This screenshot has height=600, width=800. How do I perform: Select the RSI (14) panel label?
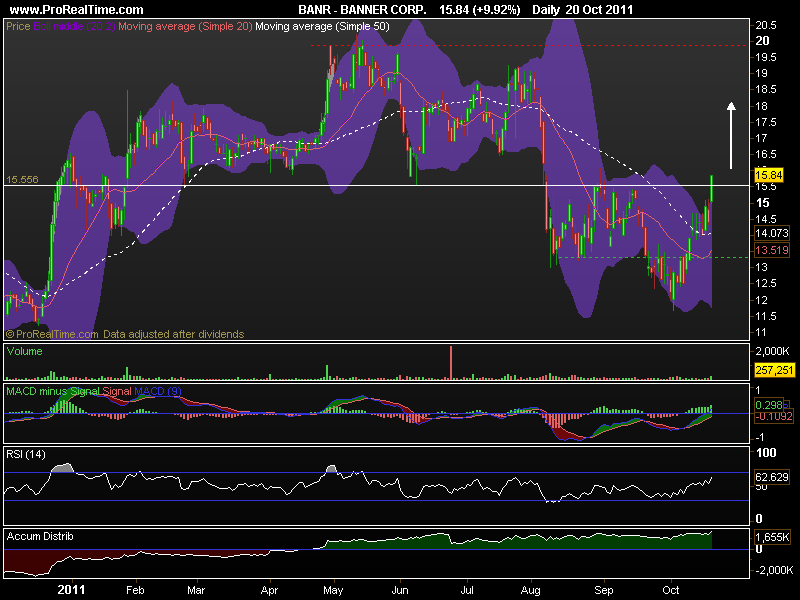click(x=26, y=454)
